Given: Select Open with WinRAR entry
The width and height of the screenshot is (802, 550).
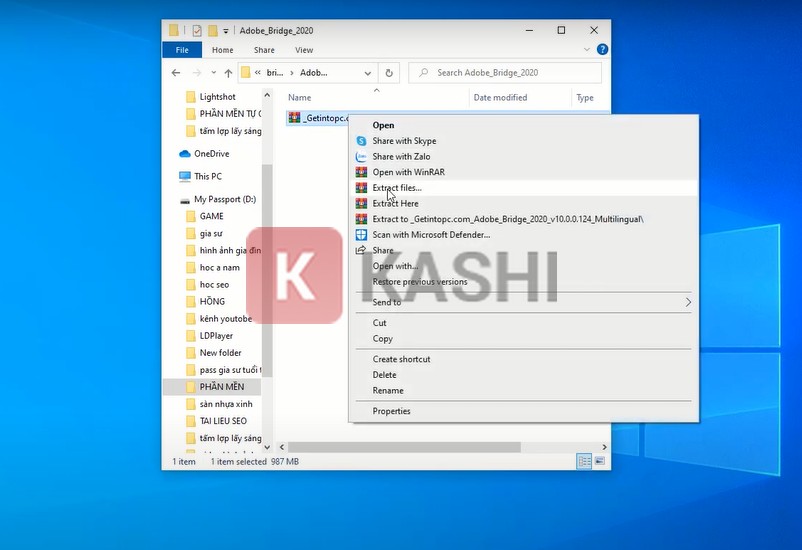Looking at the screenshot, I should click(524, 172).
